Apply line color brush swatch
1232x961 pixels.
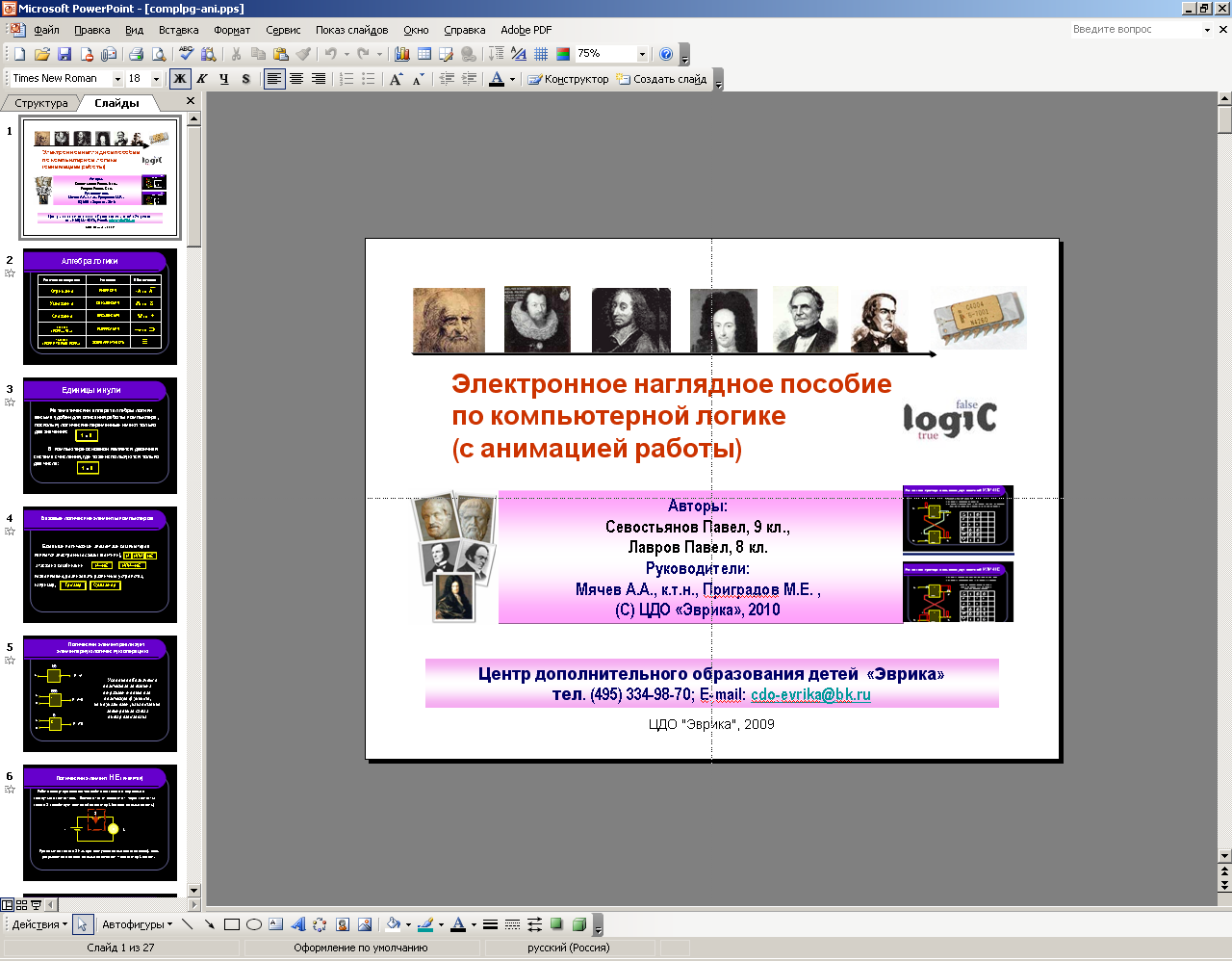(425, 924)
